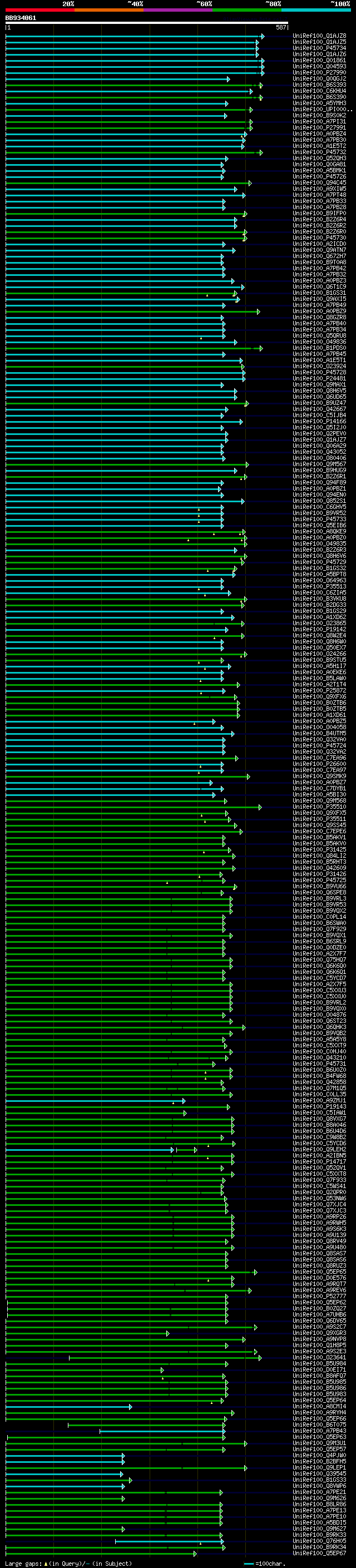This screenshot has width=356, height=1568.
Task: Click hit label UniRef100_Q42609
Action: pyautogui.click(x=319, y=868)
